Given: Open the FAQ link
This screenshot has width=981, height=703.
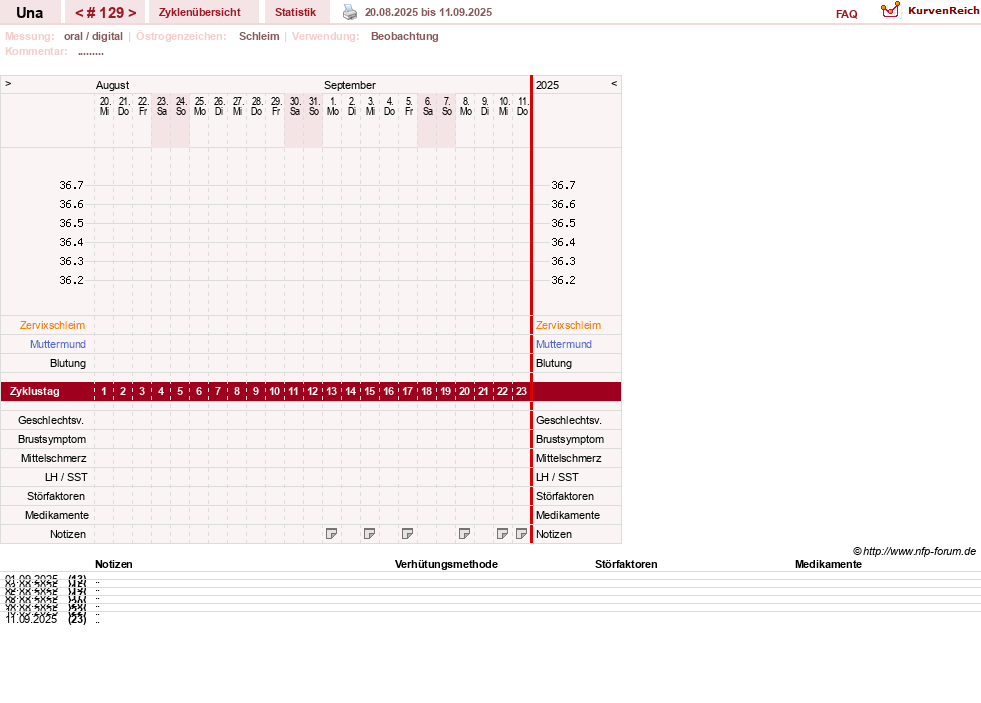Looking at the screenshot, I should pyautogui.click(x=846, y=14).
